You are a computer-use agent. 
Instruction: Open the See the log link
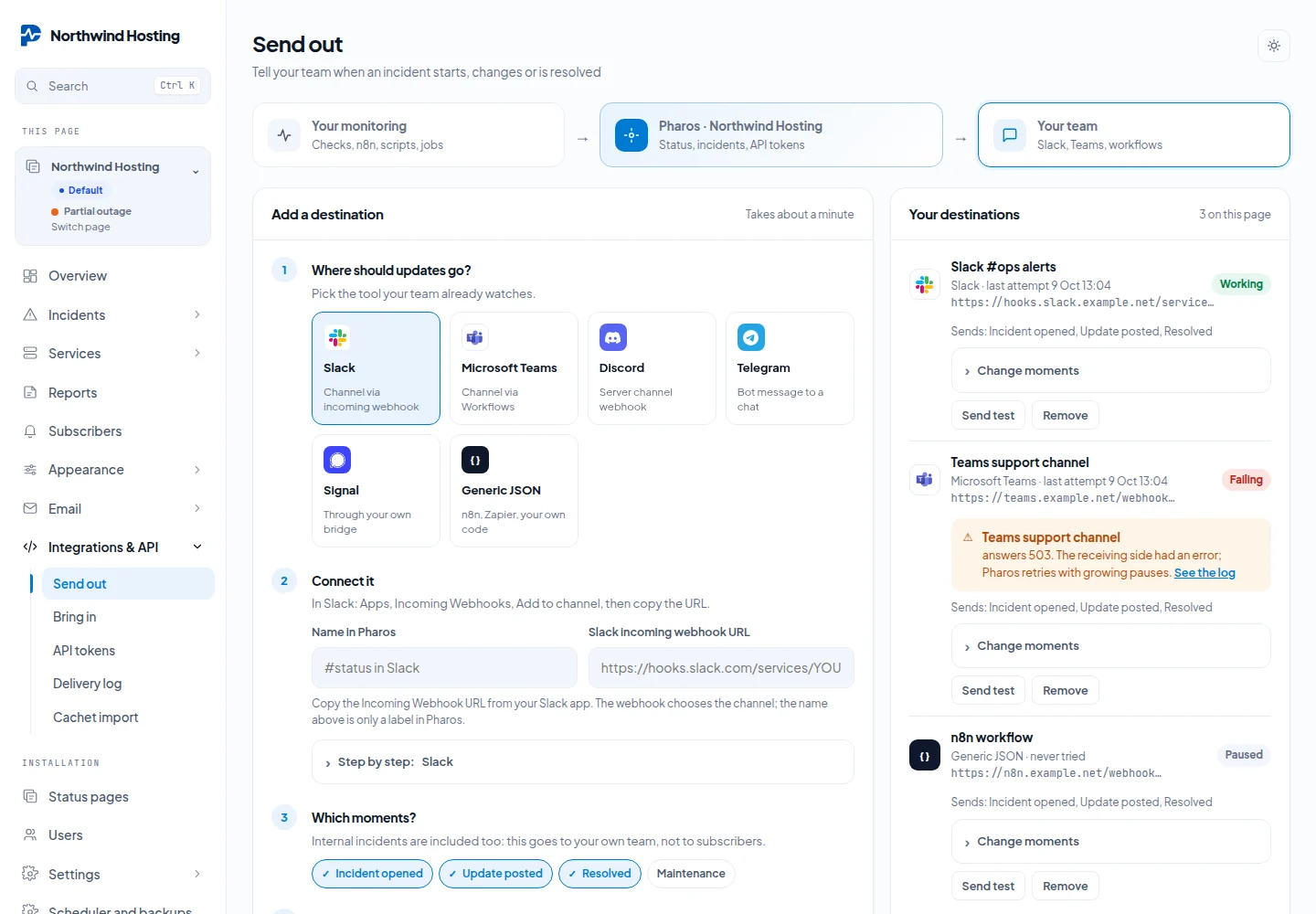click(1205, 573)
